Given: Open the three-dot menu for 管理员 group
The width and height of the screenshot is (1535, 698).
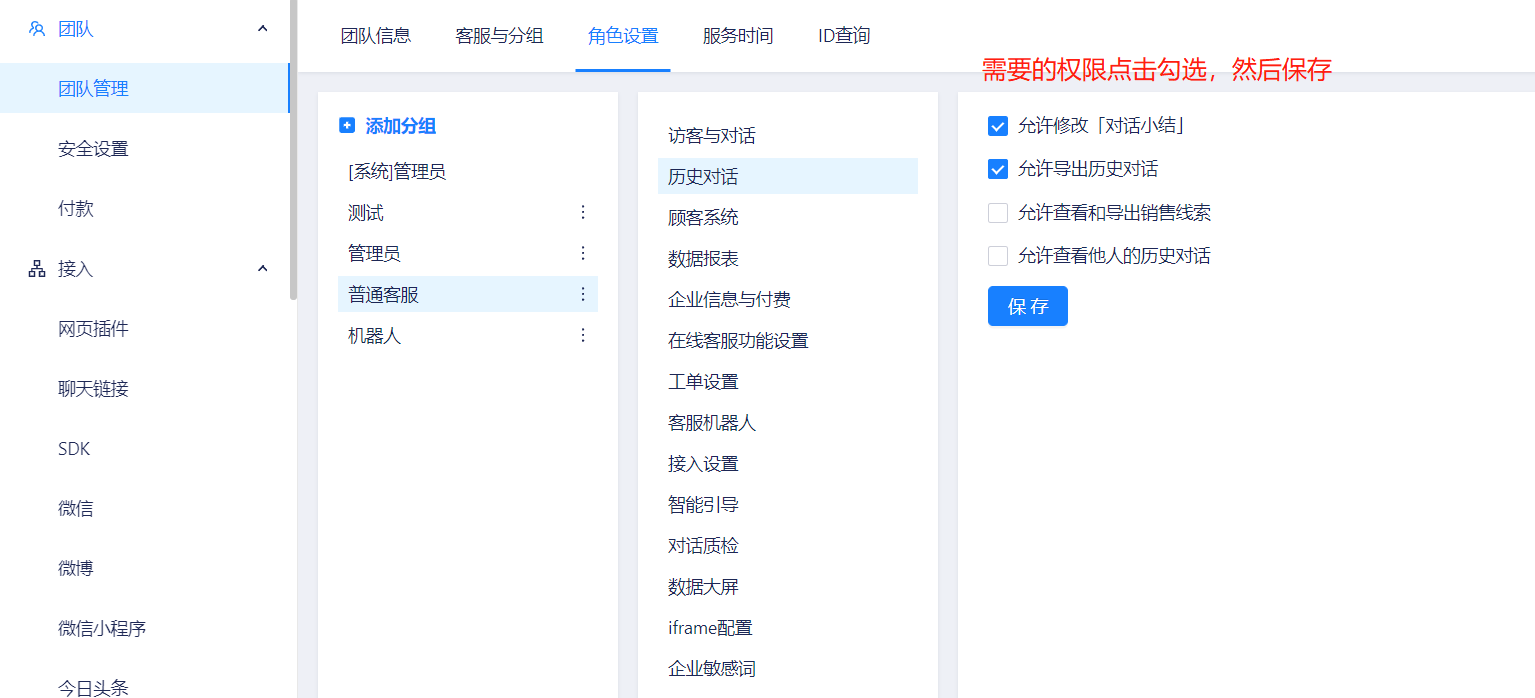Looking at the screenshot, I should click(583, 253).
